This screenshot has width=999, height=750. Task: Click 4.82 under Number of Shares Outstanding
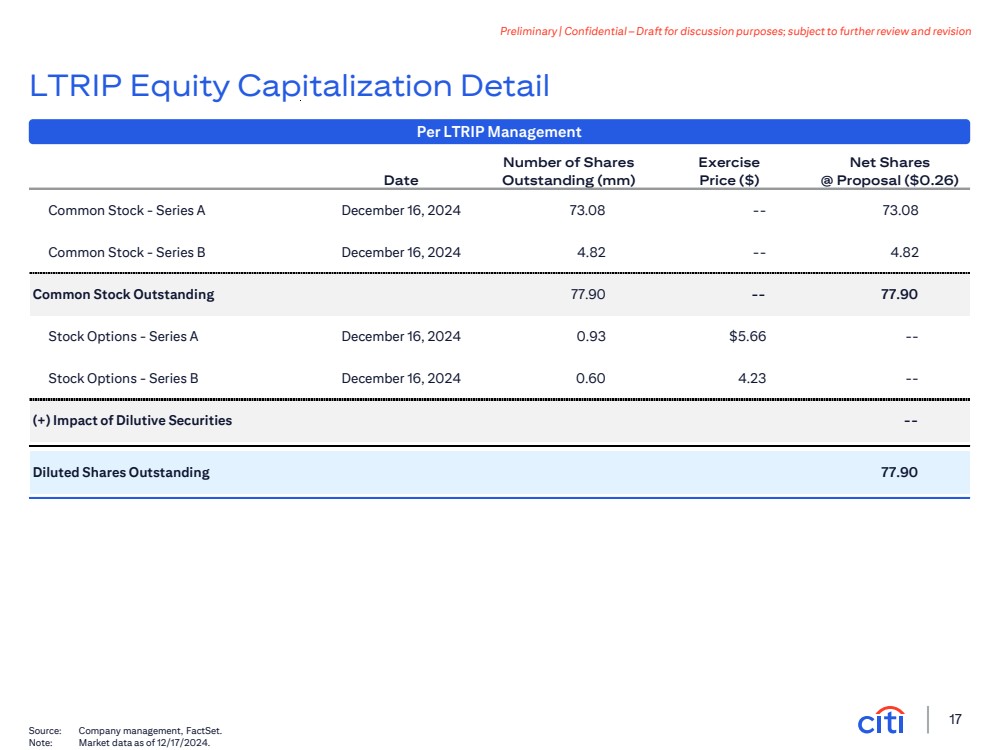pos(591,252)
